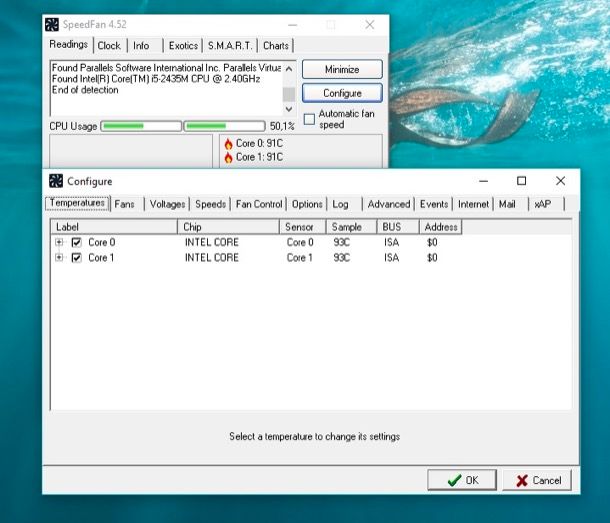
Task: Minimize the Configure window via title bar
Action: [484, 181]
